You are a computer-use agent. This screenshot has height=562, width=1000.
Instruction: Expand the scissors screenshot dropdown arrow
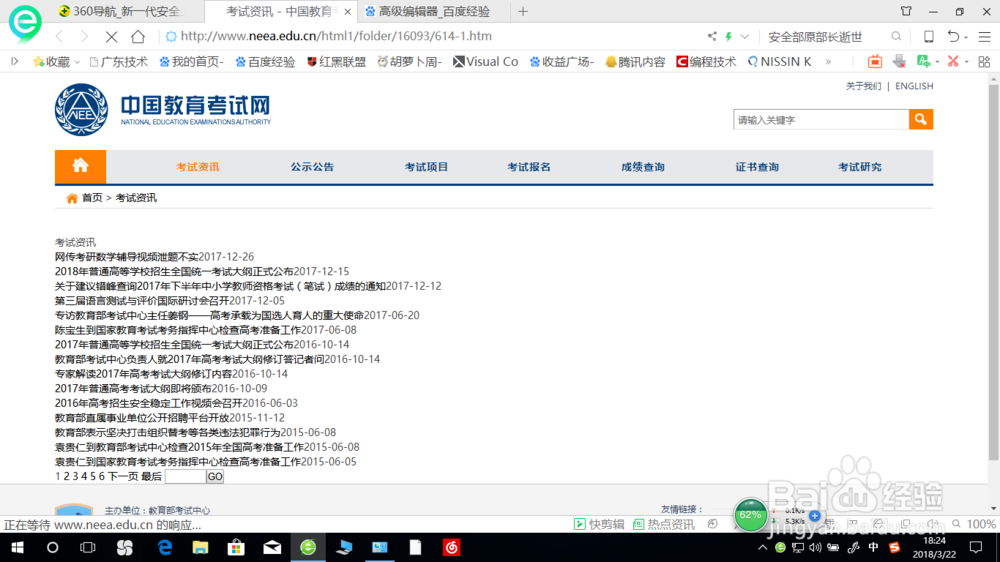click(x=966, y=62)
